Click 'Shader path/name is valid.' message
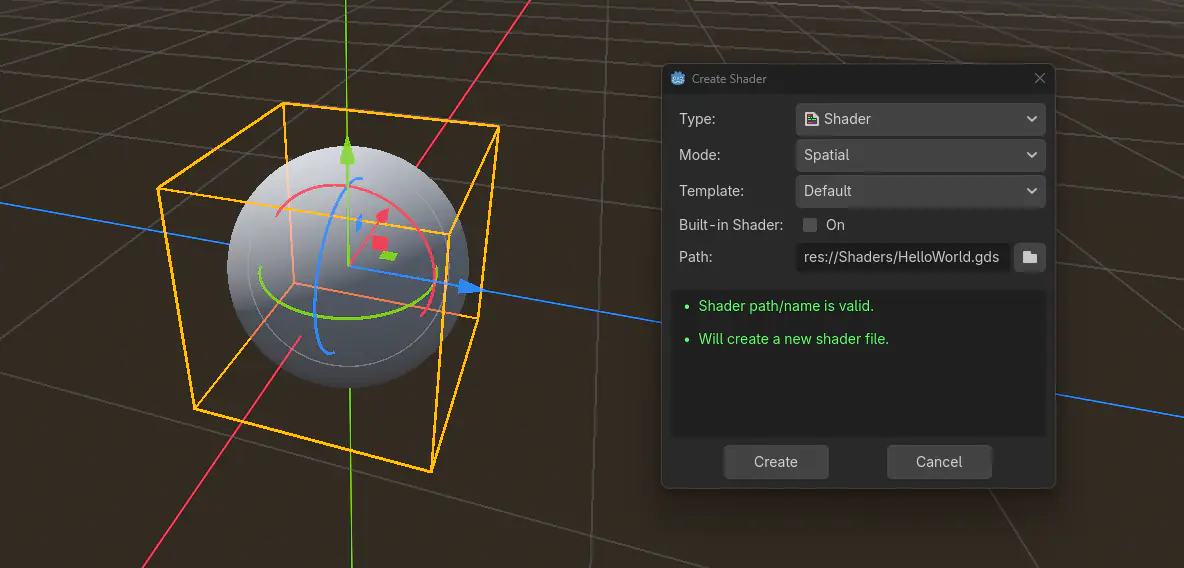The image size is (1184, 568). pos(786,306)
